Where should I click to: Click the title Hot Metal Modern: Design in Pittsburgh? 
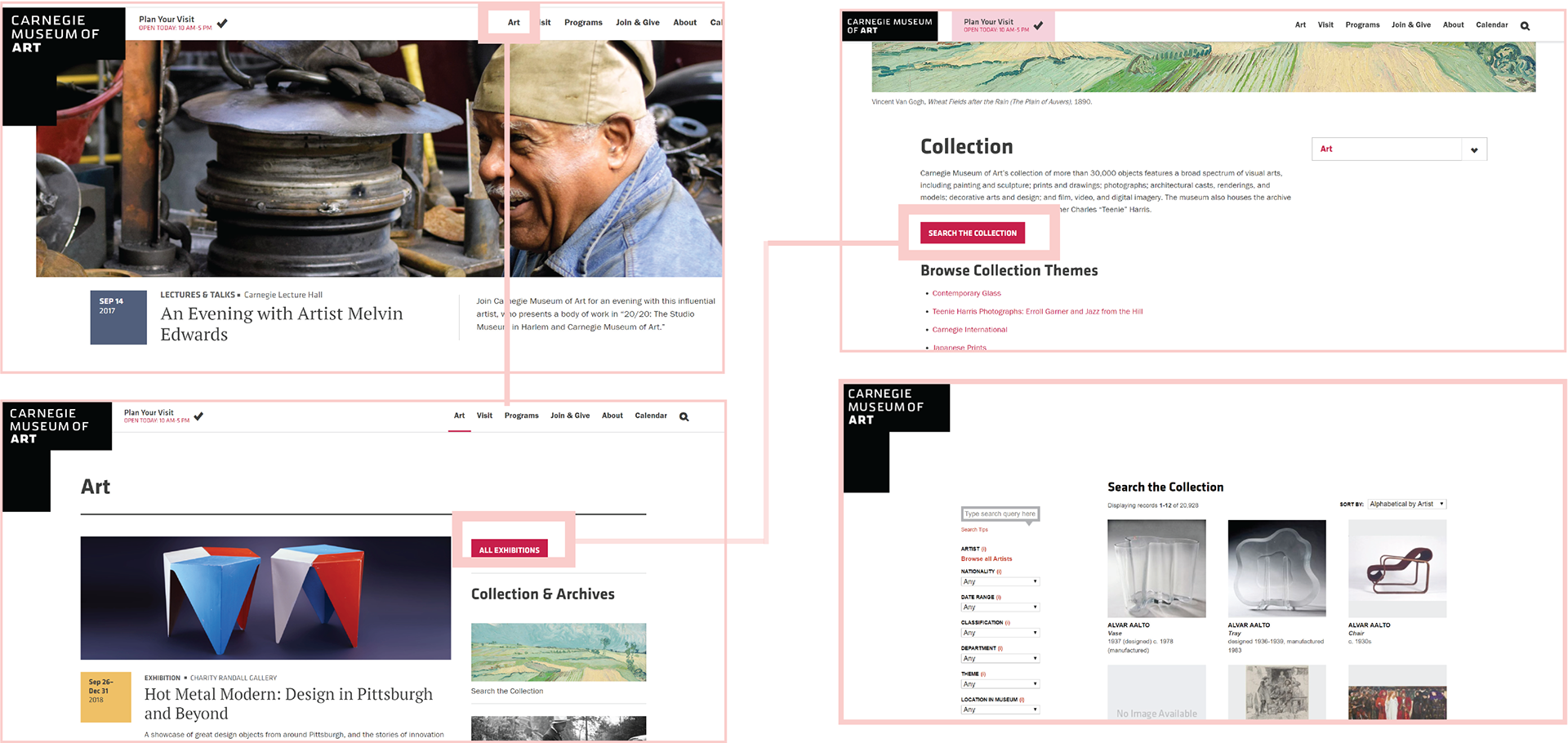pos(288,704)
